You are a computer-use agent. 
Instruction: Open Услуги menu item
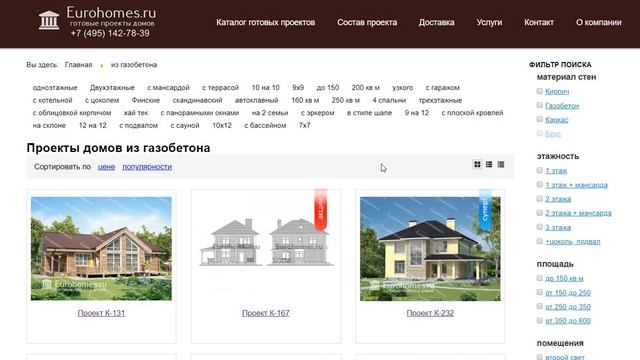tap(489, 22)
